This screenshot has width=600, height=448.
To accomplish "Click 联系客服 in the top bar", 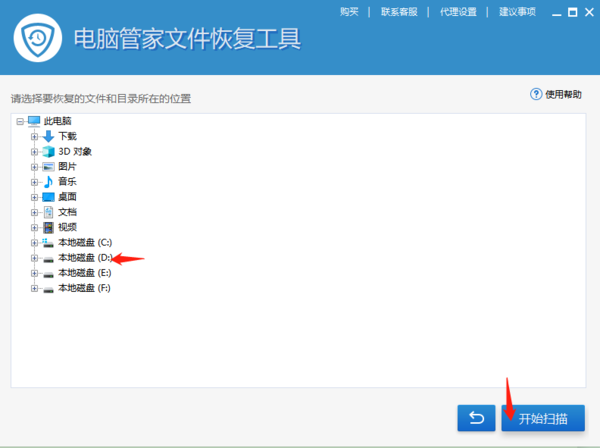I will coord(398,12).
